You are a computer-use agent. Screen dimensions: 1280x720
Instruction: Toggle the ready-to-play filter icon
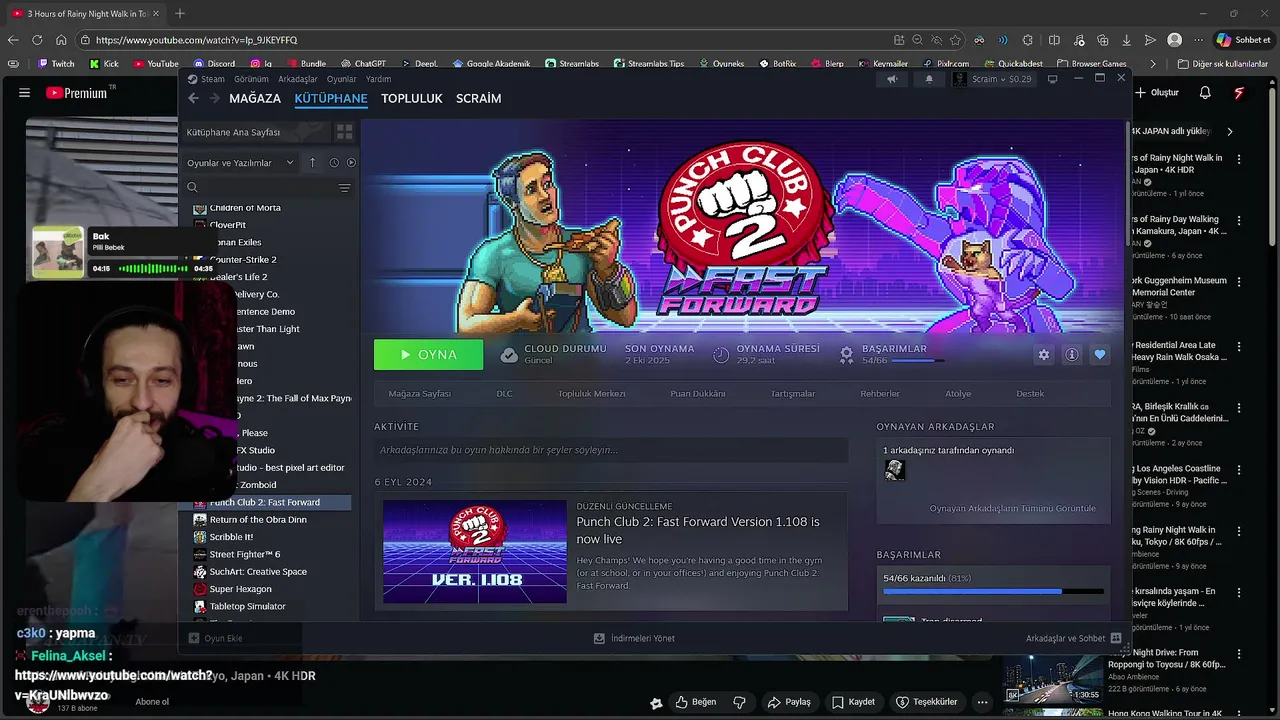coord(351,163)
